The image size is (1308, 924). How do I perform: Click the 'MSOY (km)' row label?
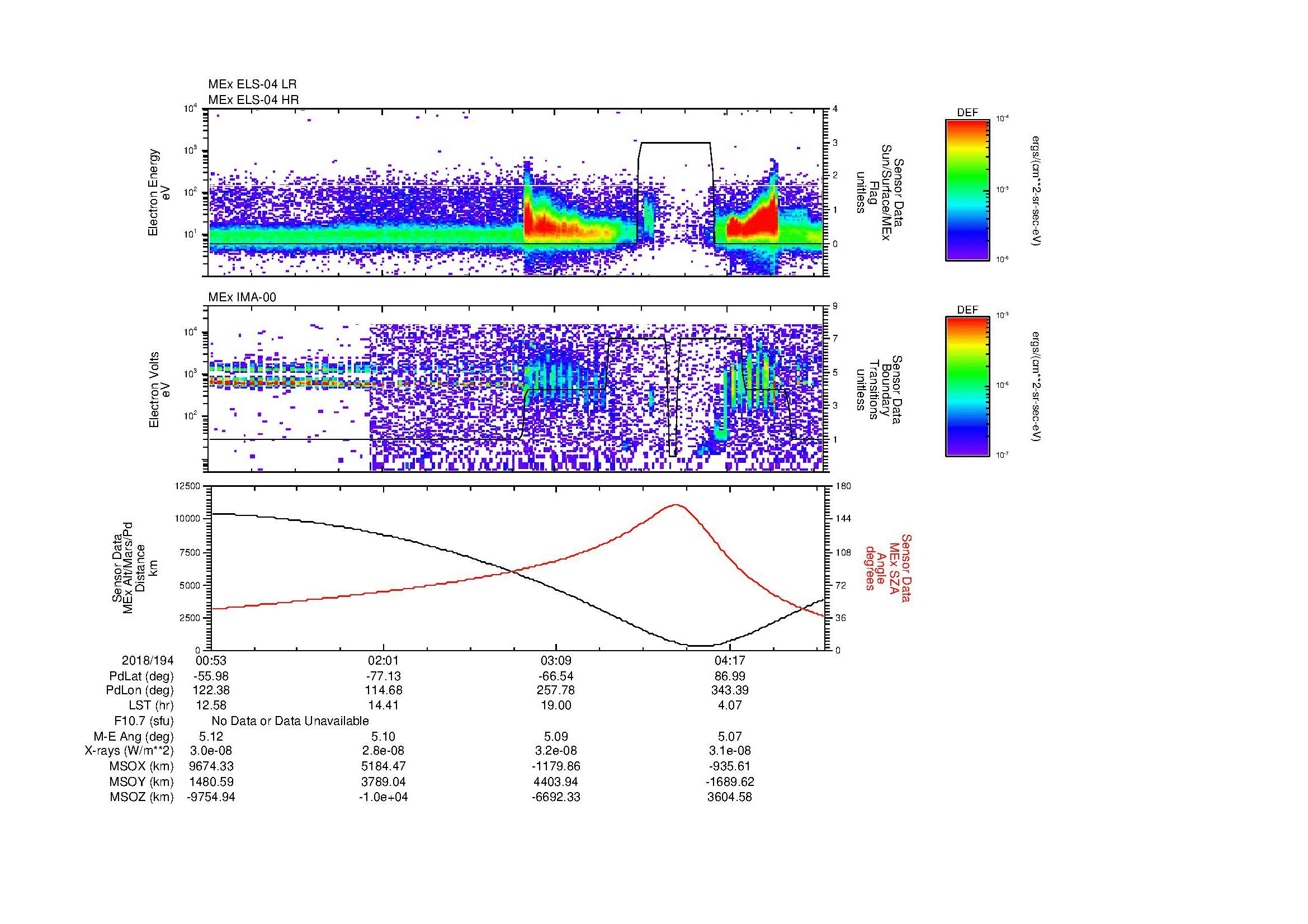tap(141, 782)
